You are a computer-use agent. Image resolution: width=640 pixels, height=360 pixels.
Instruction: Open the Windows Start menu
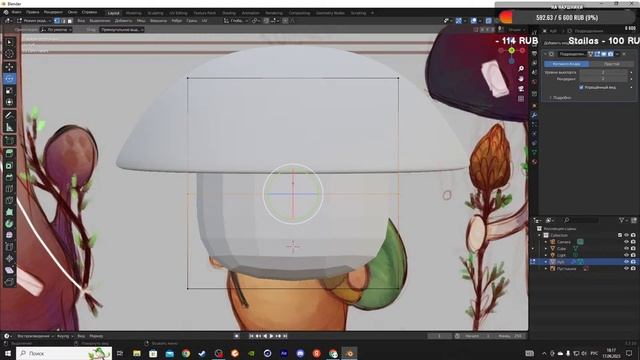8,353
